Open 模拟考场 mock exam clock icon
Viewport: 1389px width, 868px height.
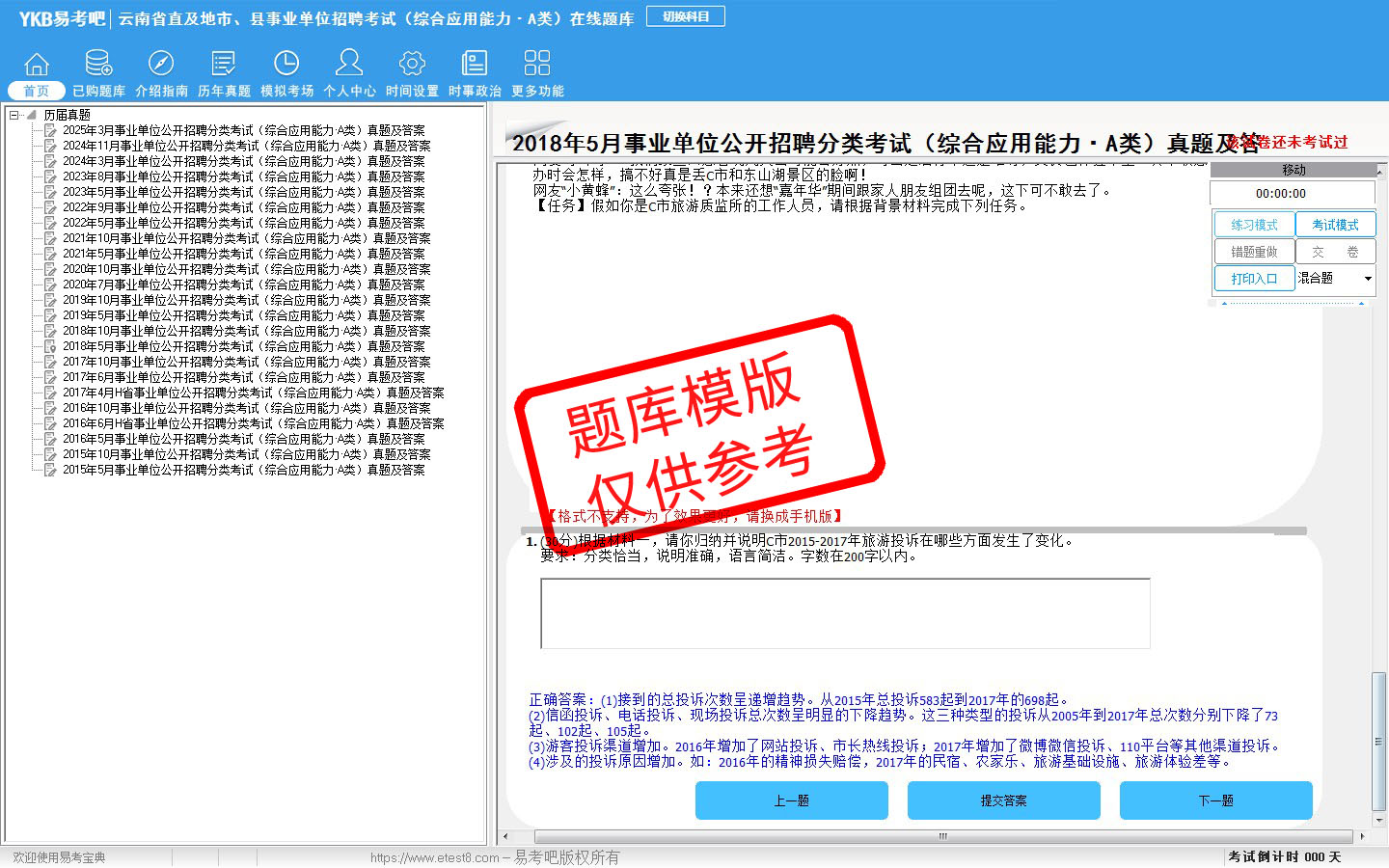pos(286,65)
